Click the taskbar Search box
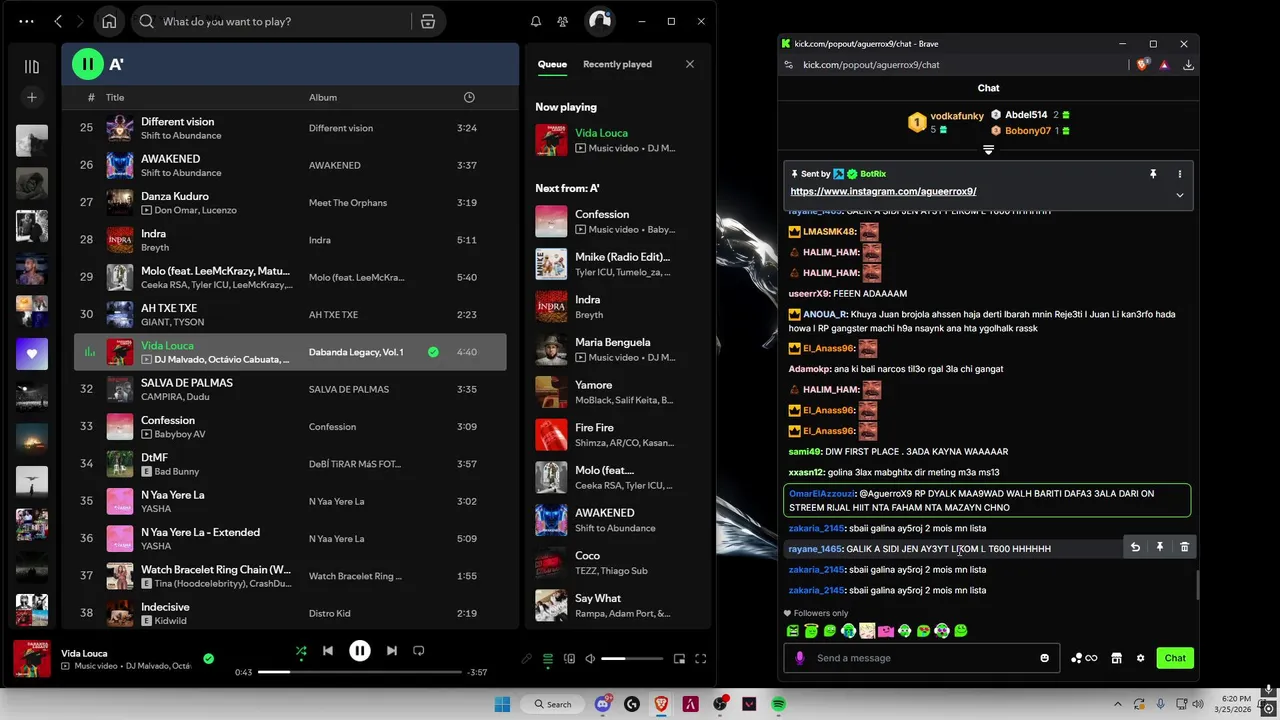This screenshot has width=1280, height=720. coord(553,704)
